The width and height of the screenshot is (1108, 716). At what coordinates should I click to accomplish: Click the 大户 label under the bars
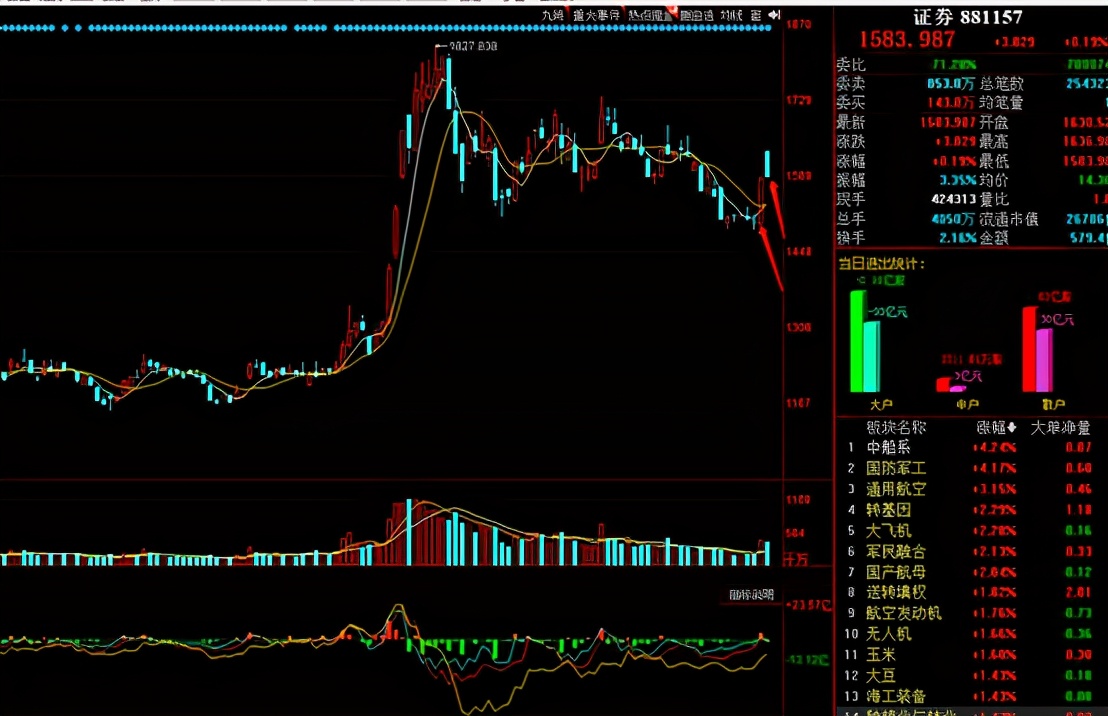[x=881, y=404]
